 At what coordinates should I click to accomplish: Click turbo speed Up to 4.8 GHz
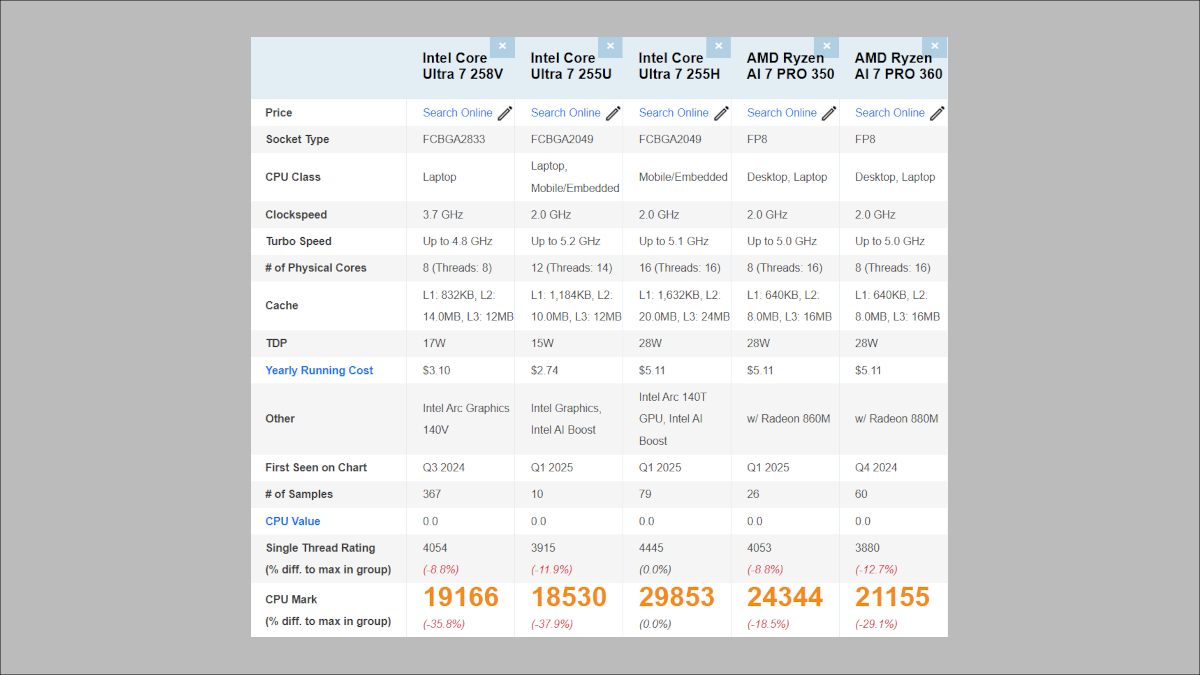pos(458,241)
